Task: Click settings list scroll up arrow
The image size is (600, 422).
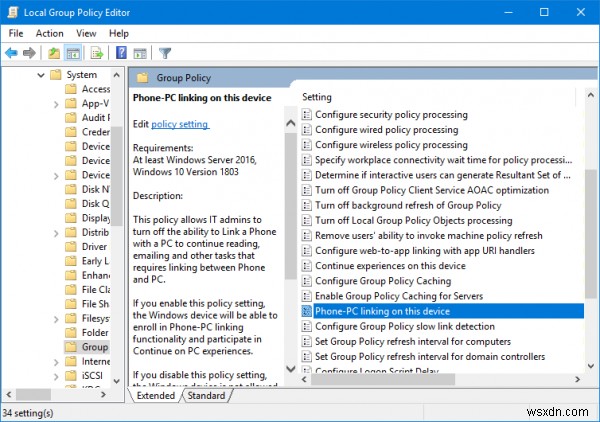Action: click(591, 95)
